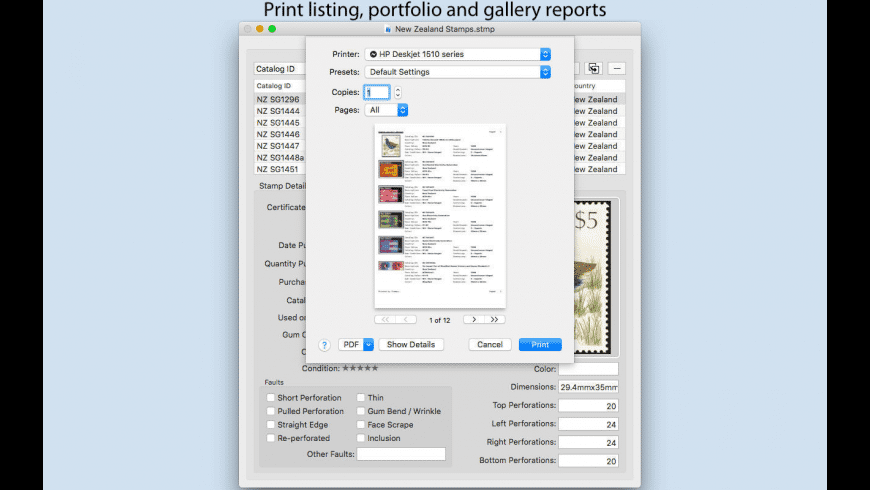Click the Catalog ID column header

(x=280, y=85)
